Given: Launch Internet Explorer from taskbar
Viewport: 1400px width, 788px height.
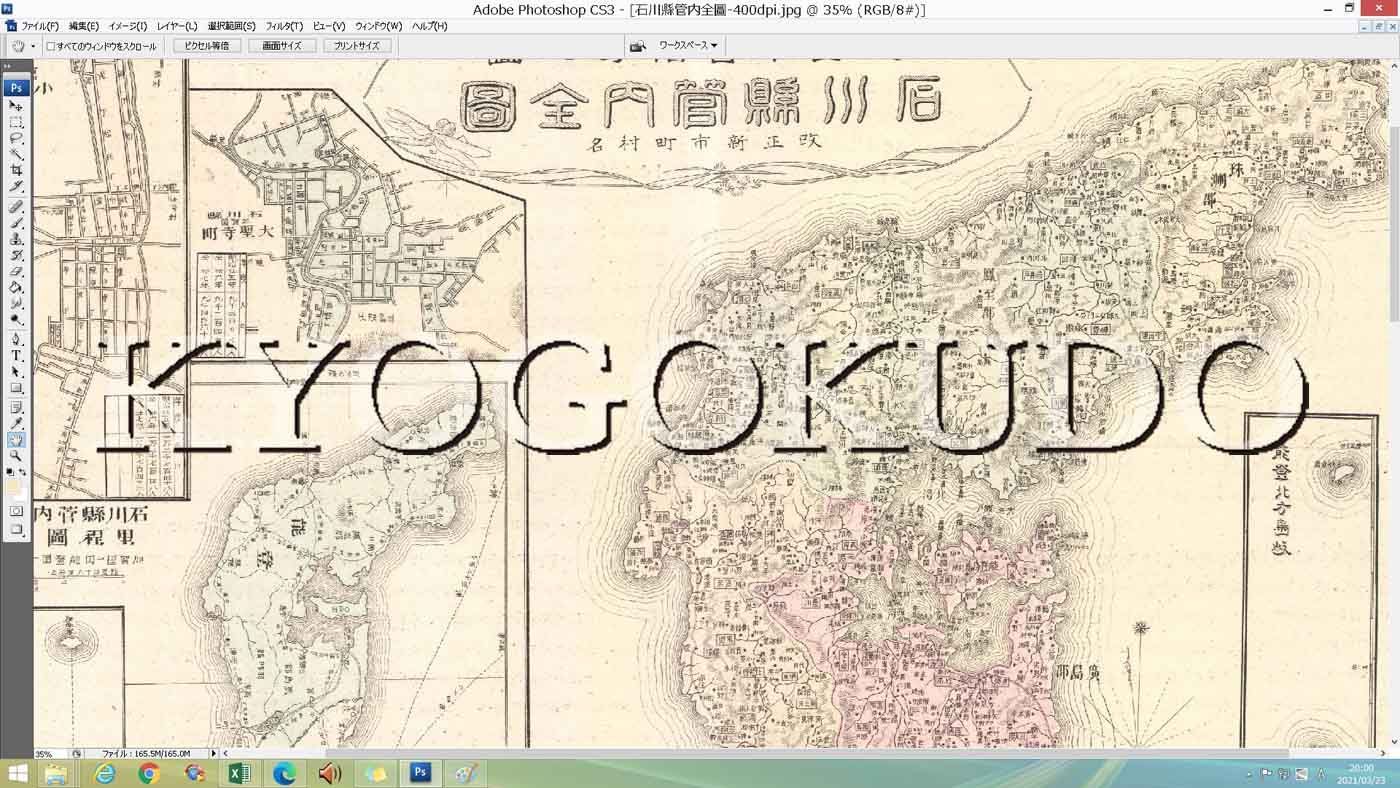Looking at the screenshot, I should pyautogui.click(x=104, y=773).
